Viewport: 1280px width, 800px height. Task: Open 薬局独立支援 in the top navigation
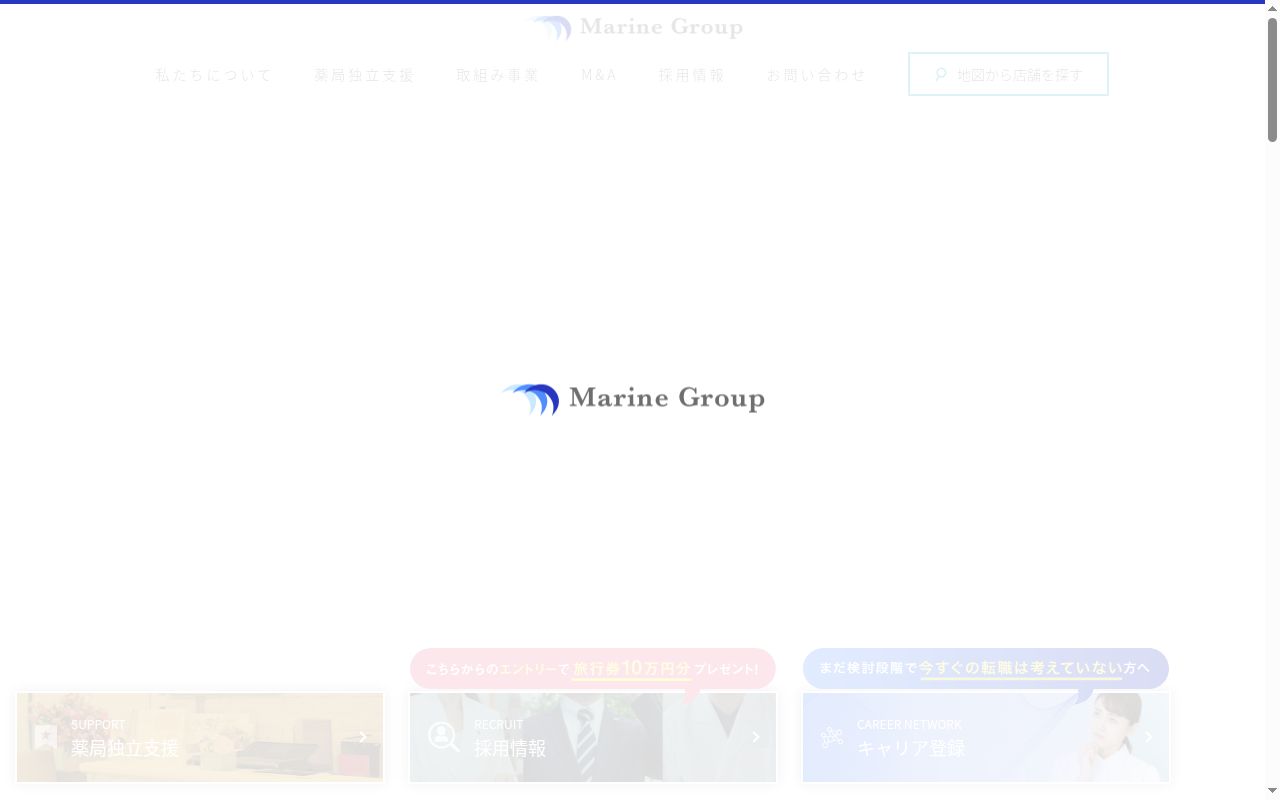tap(364, 75)
